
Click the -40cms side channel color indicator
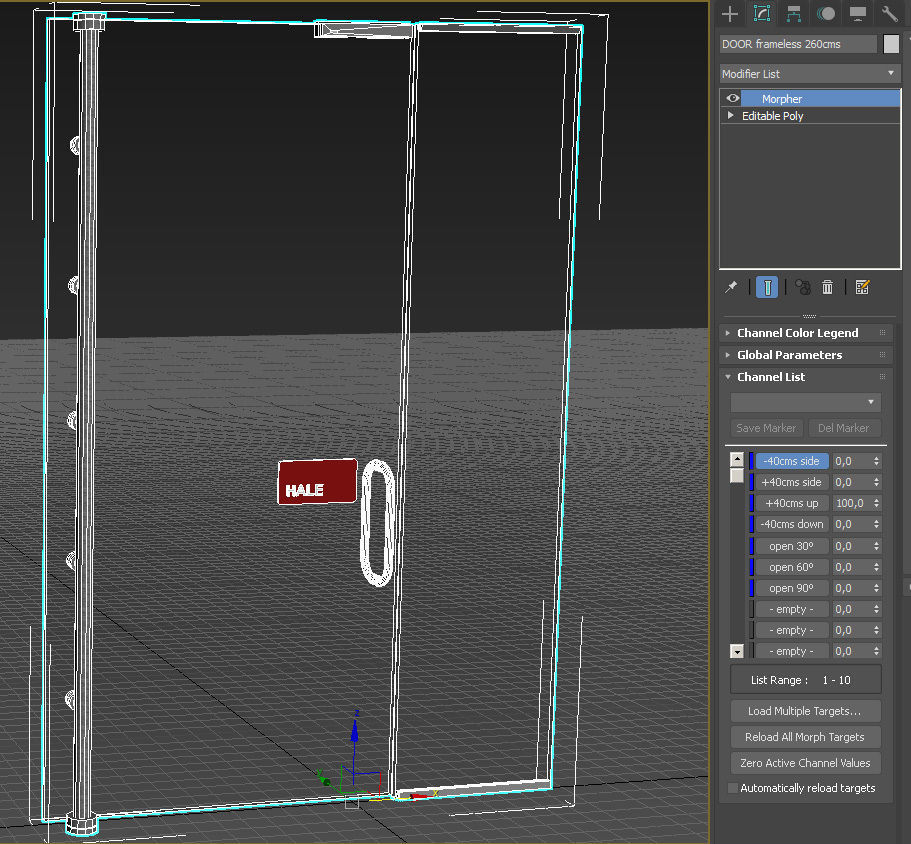coord(751,461)
